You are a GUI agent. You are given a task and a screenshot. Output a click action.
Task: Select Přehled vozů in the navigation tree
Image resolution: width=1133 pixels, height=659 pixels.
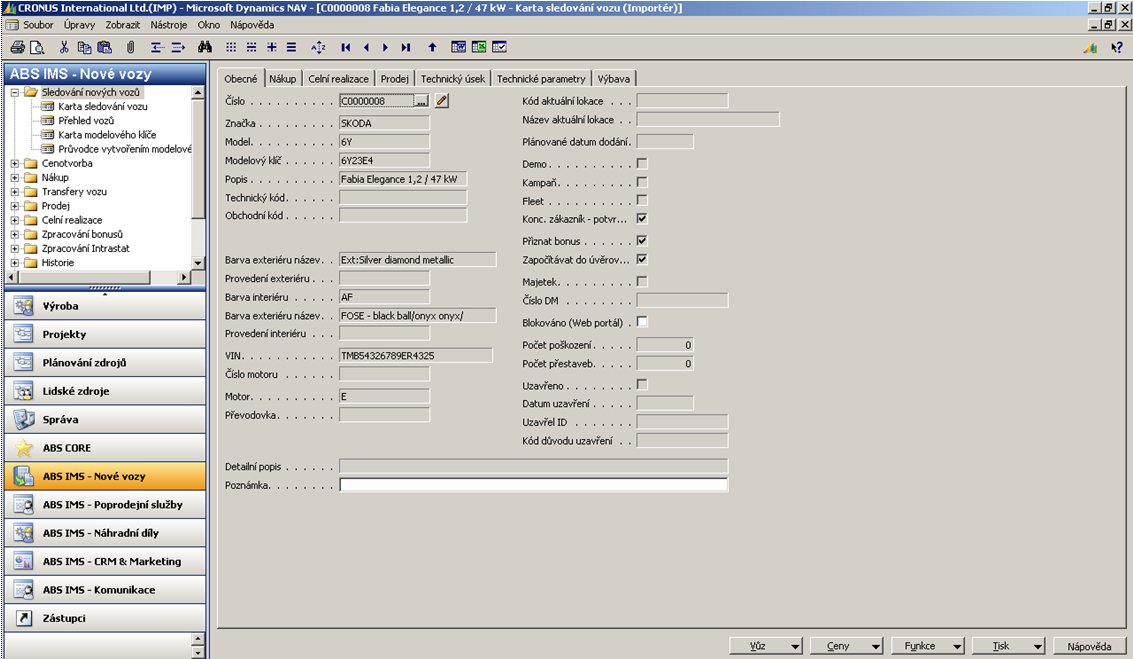point(86,121)
